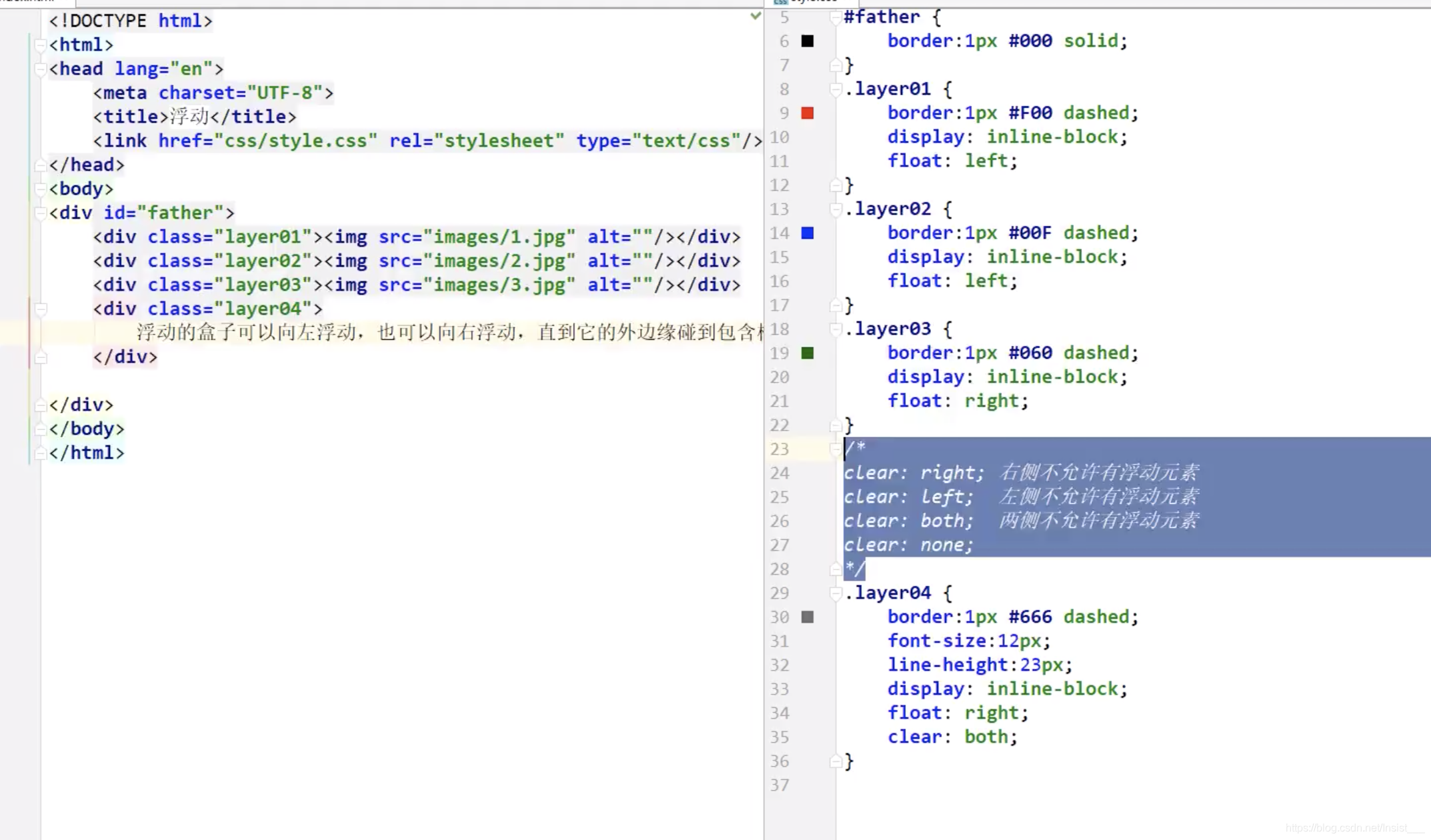
Task: Click the blue #00F gutter color swatch
Action: [807, 233]
